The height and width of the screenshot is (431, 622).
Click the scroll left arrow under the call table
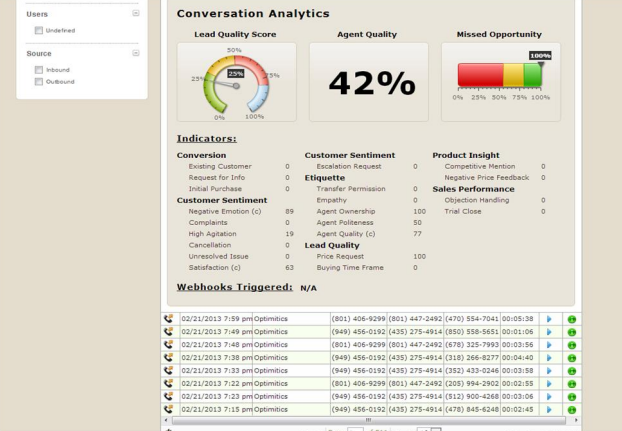click(166, 420)
